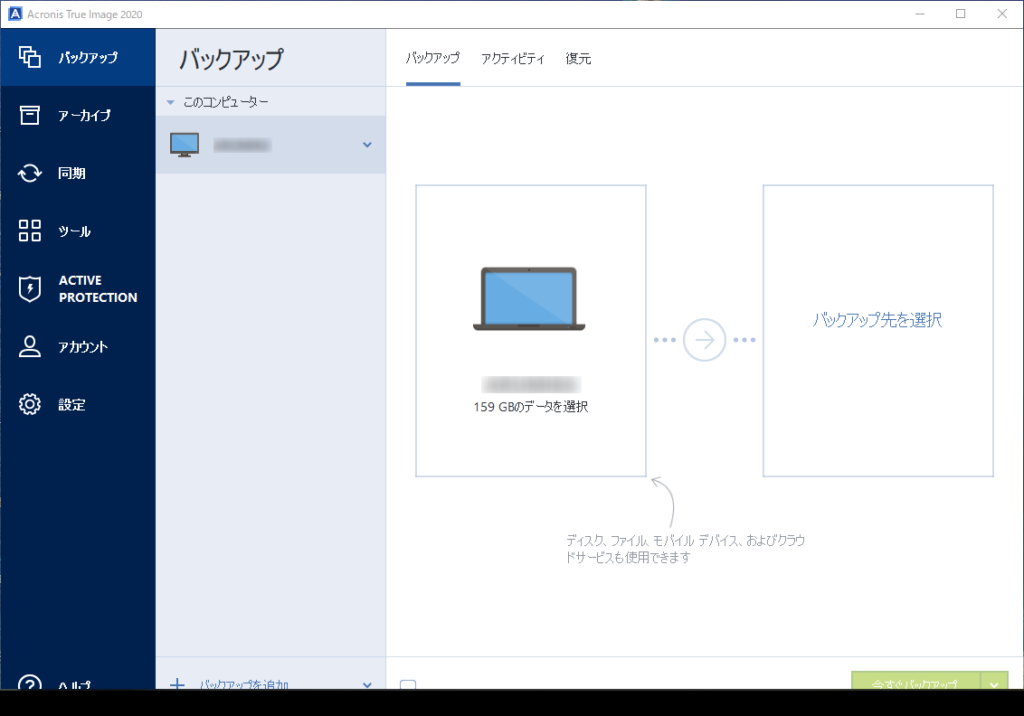The image size is (1024, 716).
Task: Open the バックアップを追加 dropdown chevron
Action: coord(367,685)
